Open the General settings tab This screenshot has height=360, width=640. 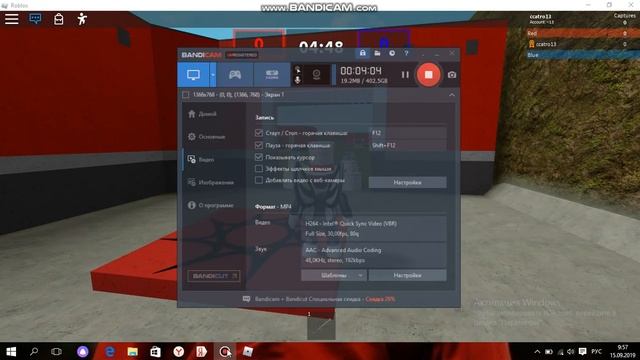tap(207, 137)
